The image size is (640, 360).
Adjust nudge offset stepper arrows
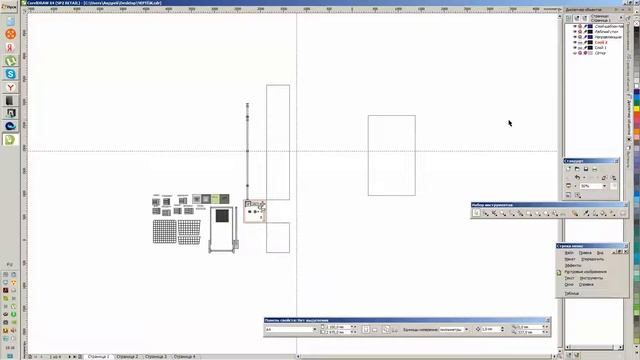(502, 329)
